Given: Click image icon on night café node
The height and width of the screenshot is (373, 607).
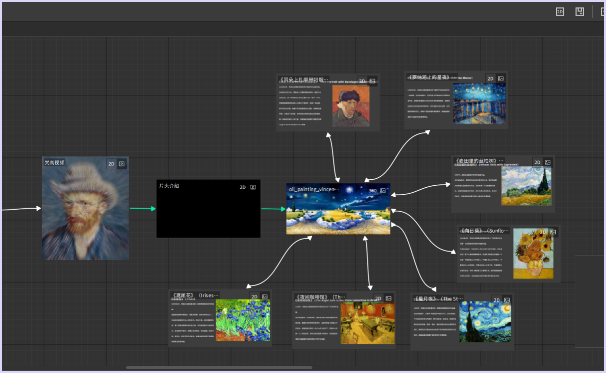Looking at the screenshot, I should coord(388,298).
